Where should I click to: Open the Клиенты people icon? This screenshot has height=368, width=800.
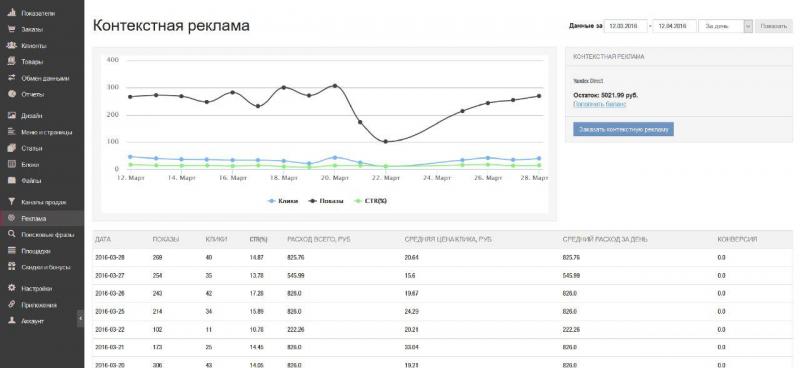click(x=11, y=45)
